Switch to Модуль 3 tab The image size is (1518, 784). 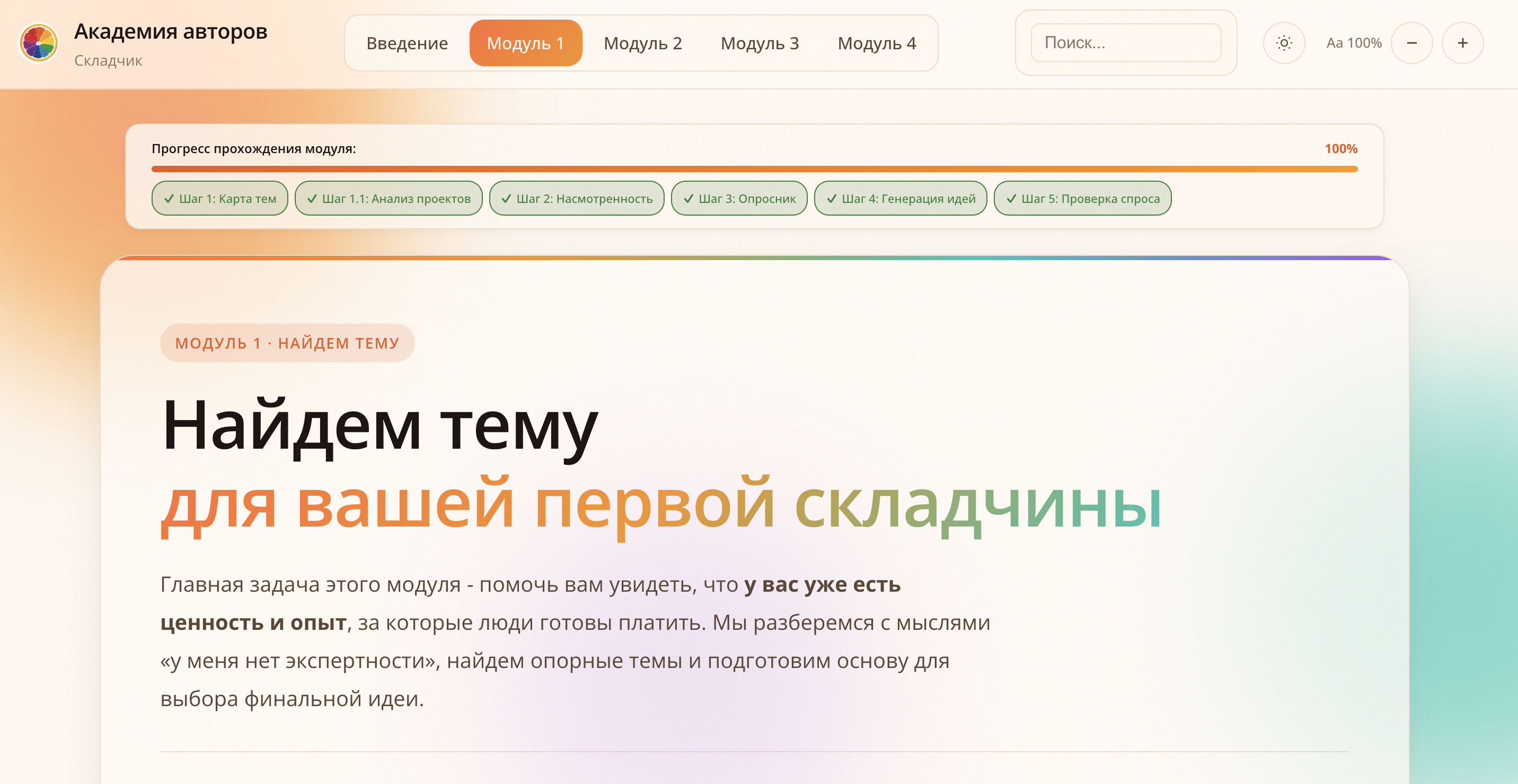pos(759,43)
